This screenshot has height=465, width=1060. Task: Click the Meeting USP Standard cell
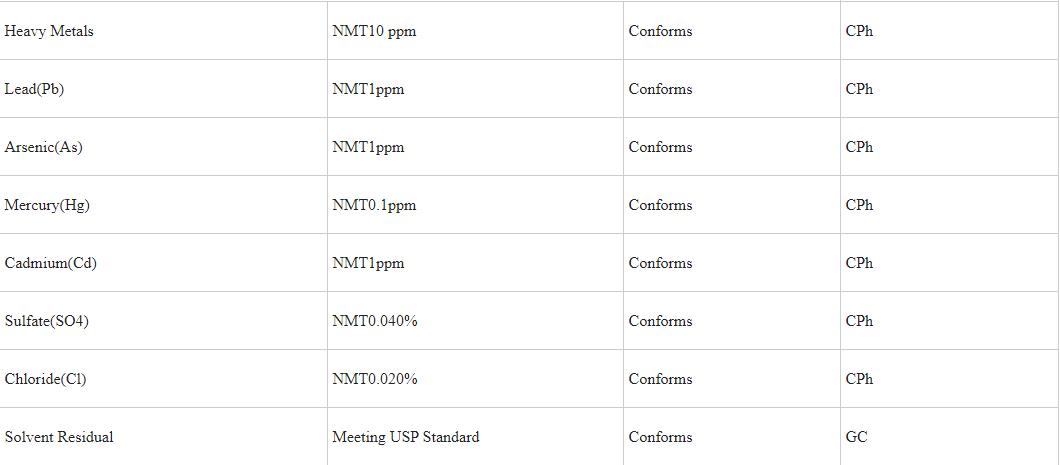pos(405,437)
